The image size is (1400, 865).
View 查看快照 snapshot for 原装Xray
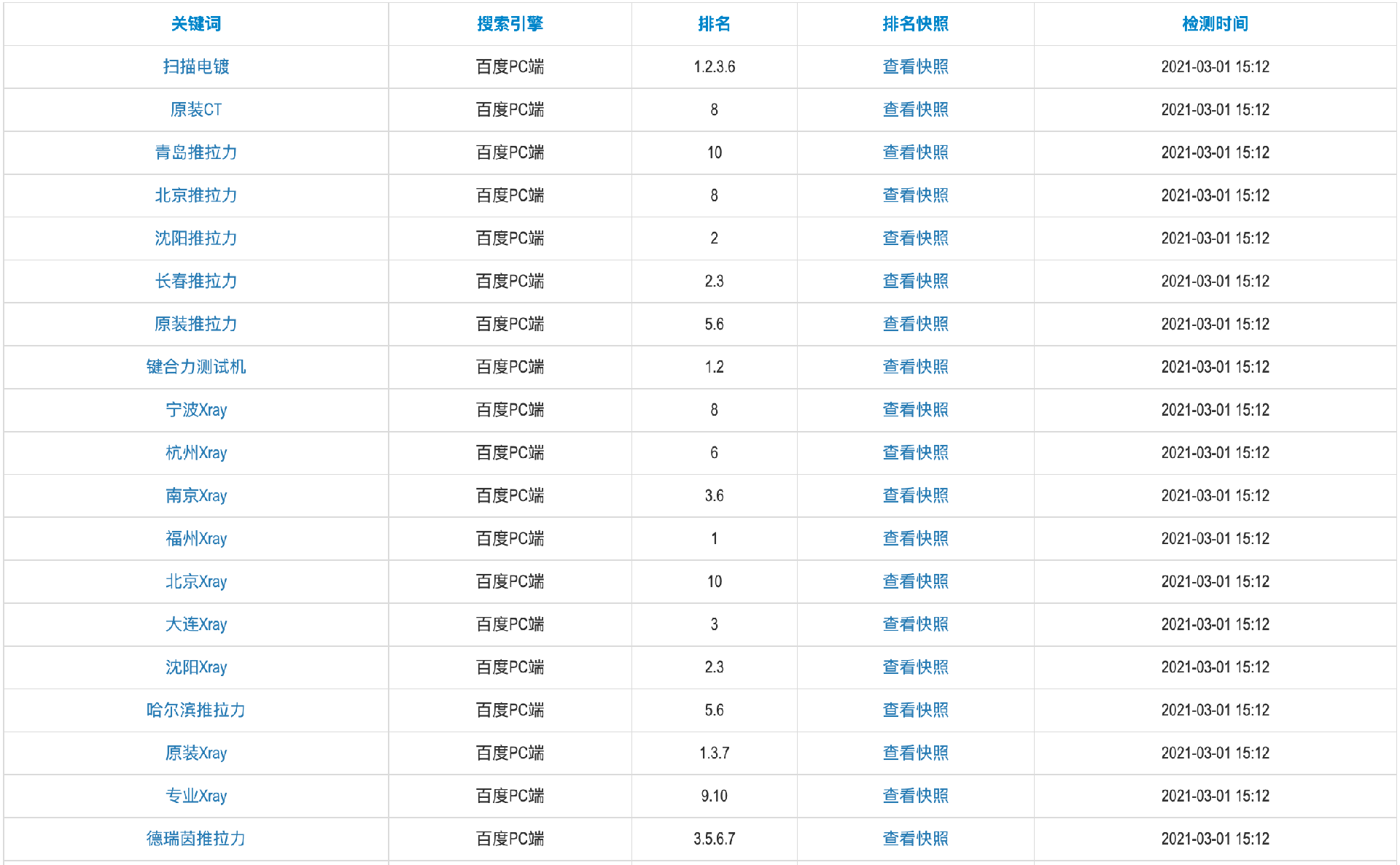coord(916,753)
